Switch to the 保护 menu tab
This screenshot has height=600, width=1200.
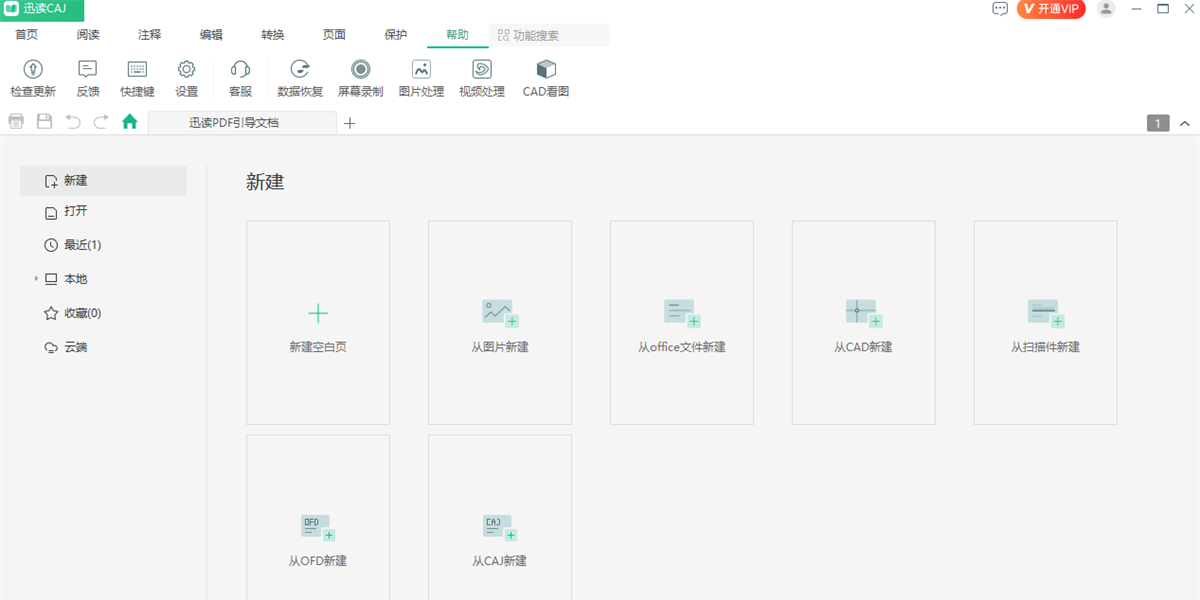[x=396, y=35]
